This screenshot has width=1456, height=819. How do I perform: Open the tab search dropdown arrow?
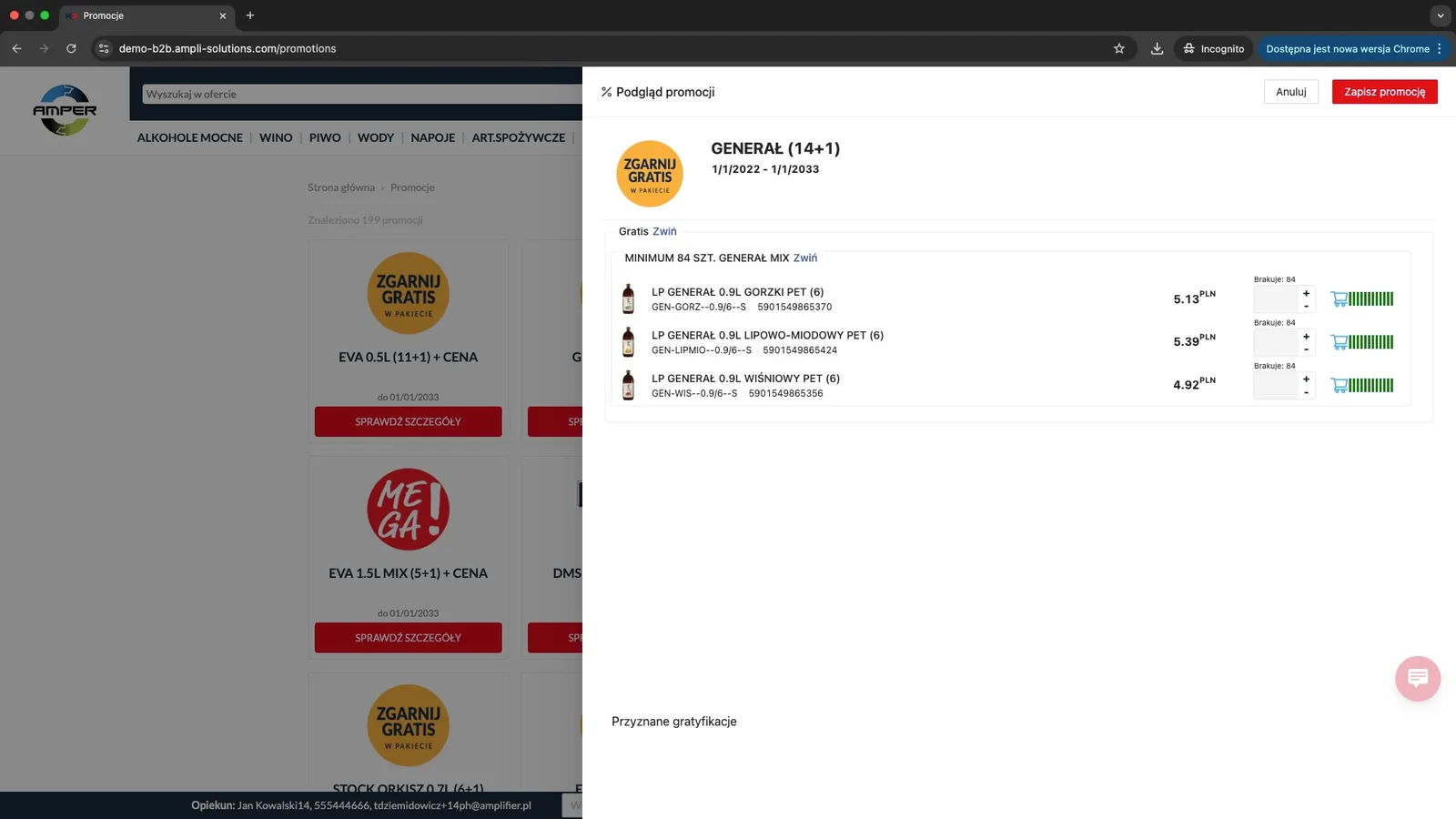point(1440,15)
